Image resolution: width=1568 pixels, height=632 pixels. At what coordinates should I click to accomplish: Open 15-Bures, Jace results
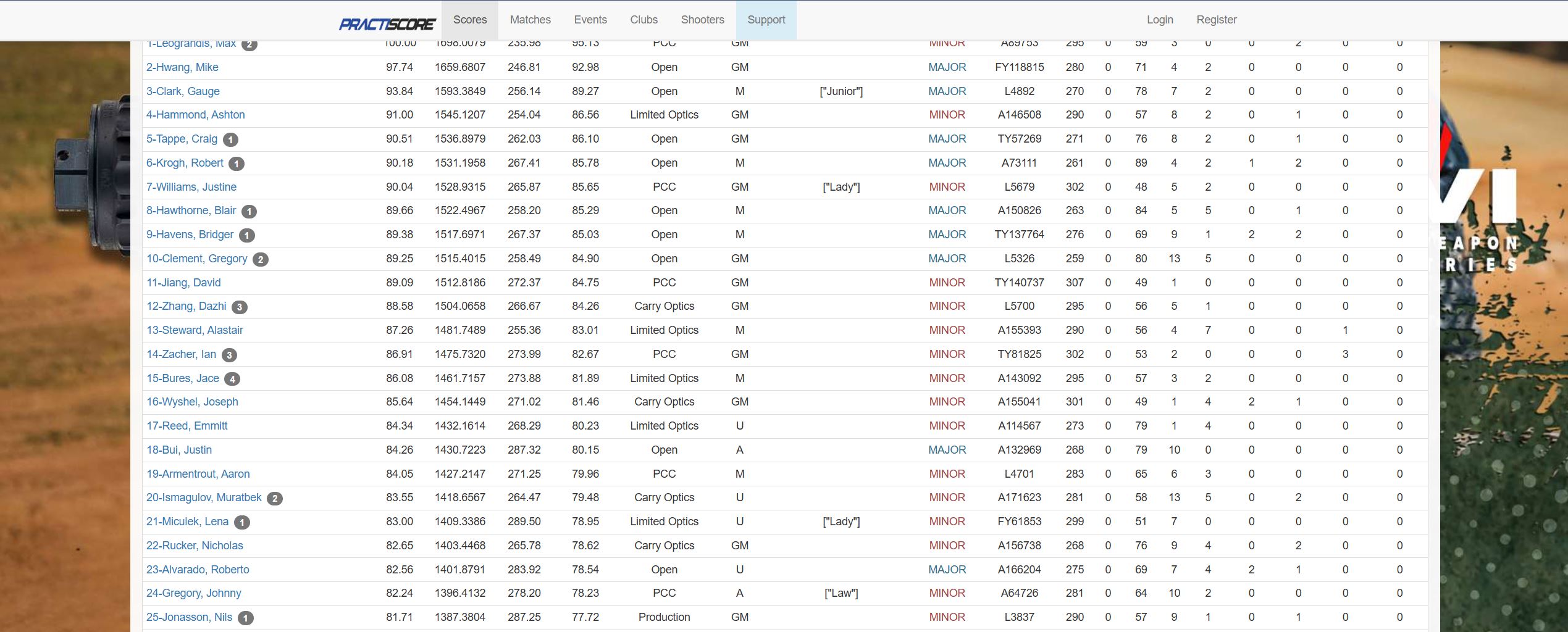tap(183, 378)
